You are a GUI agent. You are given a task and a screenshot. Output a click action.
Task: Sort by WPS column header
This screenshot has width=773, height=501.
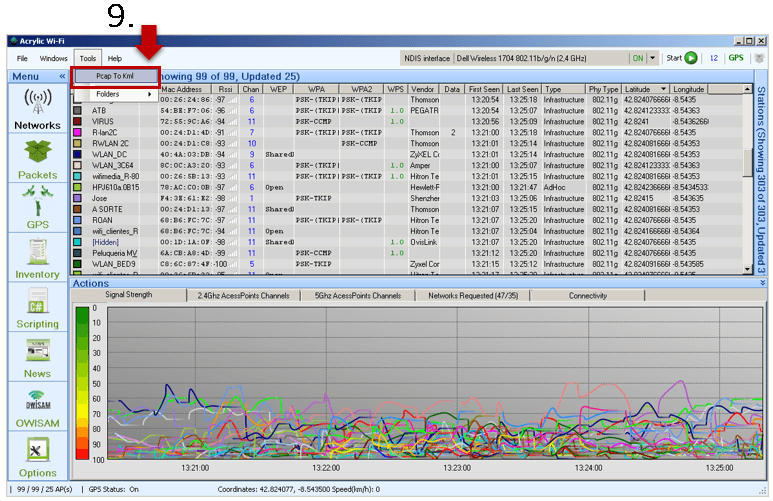point(395,89)
